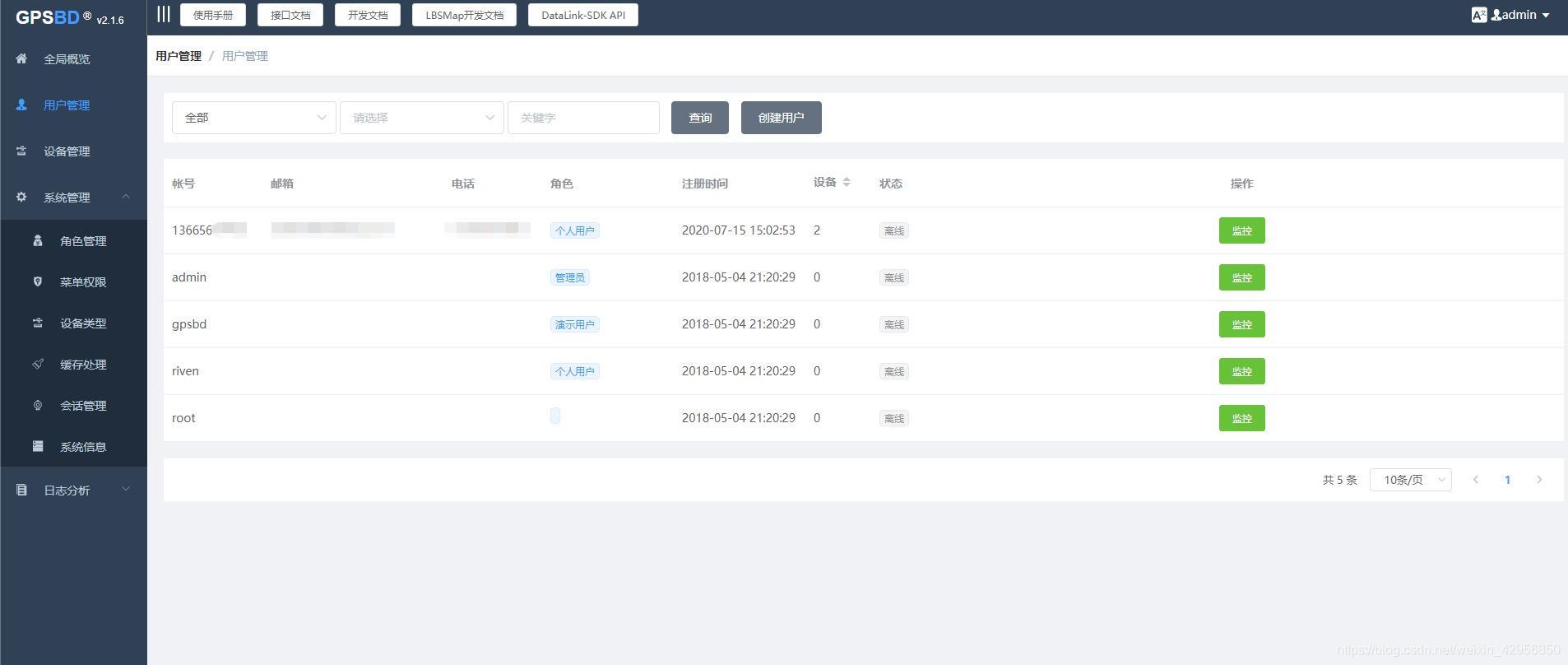
Task: Open the 全部 filter dropdown
Action: coord(253,118)
